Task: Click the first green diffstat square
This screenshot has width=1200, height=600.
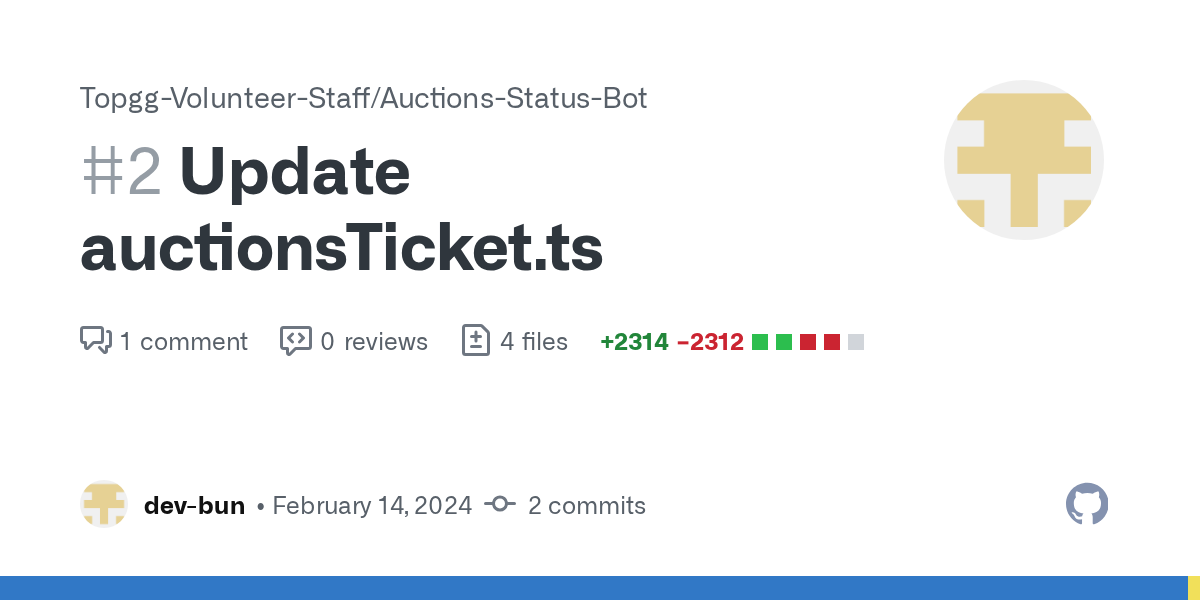Action: click(760, 342)
